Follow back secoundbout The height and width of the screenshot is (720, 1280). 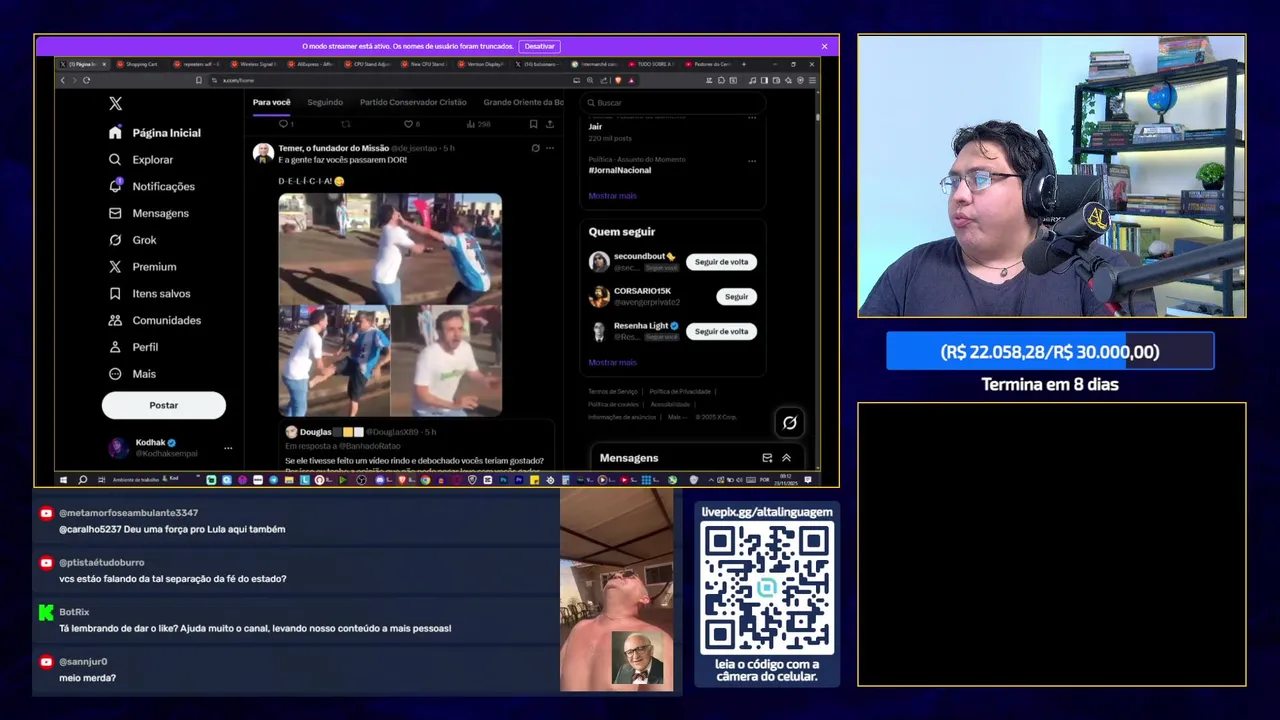[x=721, y=262]
